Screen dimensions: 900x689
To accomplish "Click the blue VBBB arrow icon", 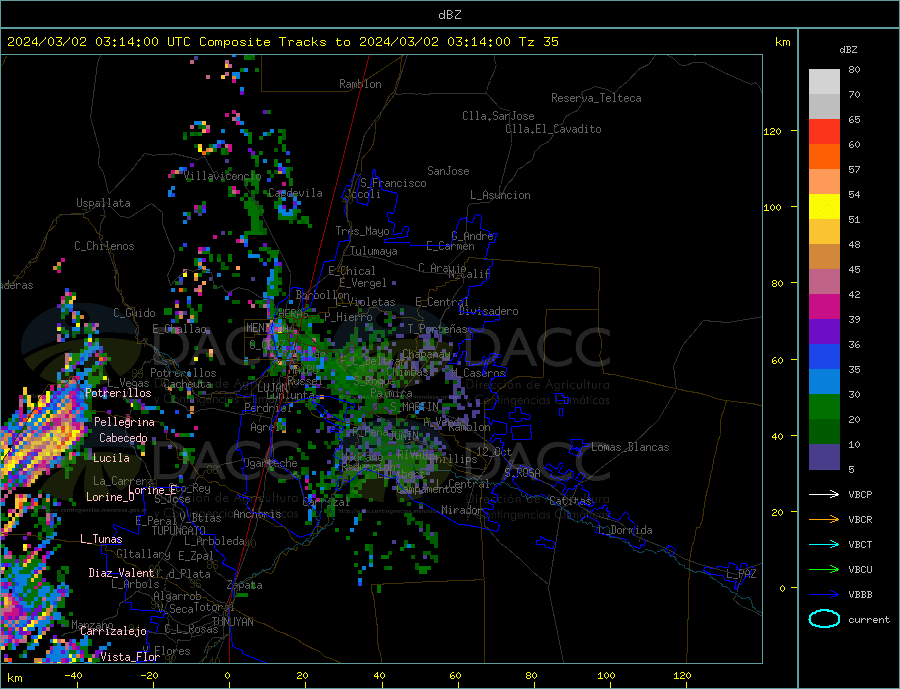I will [824, 595].
